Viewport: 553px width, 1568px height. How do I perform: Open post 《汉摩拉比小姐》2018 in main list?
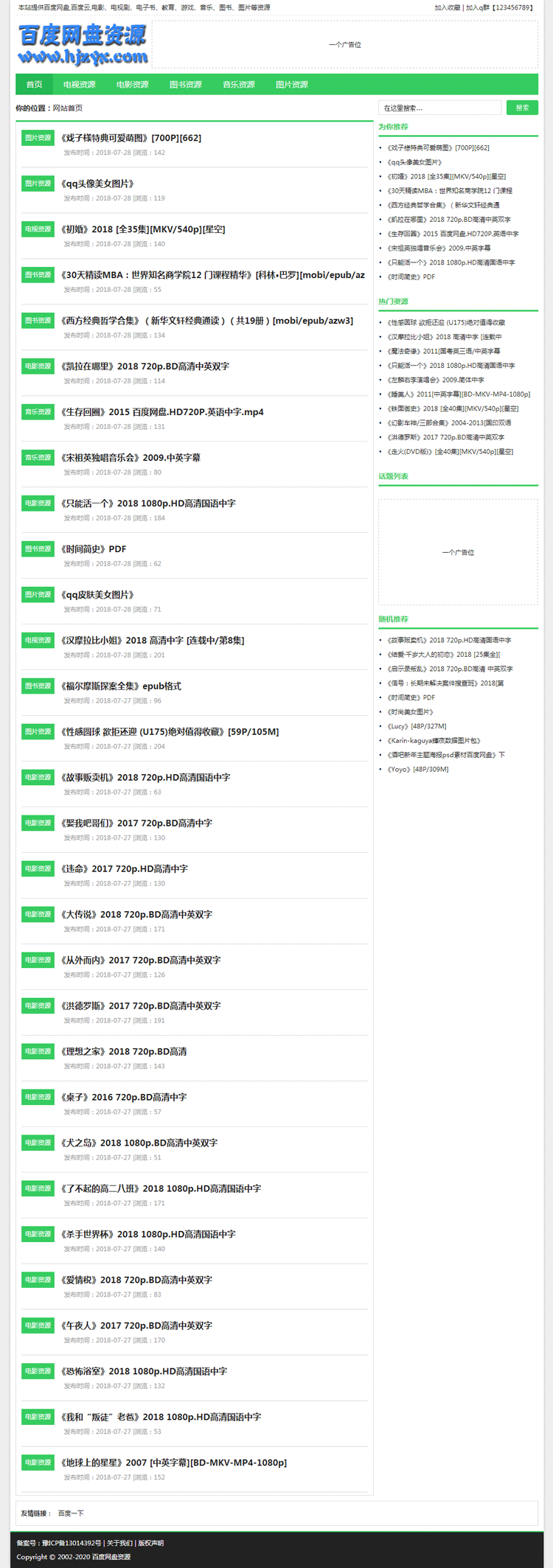pyautogui.click(x=152, y=641)
